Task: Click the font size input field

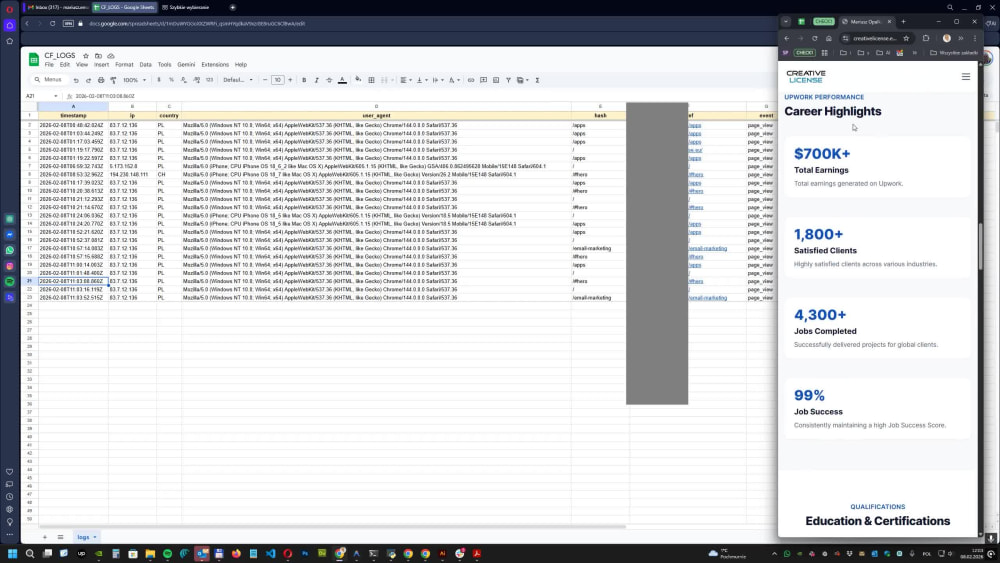Action: 277,80
